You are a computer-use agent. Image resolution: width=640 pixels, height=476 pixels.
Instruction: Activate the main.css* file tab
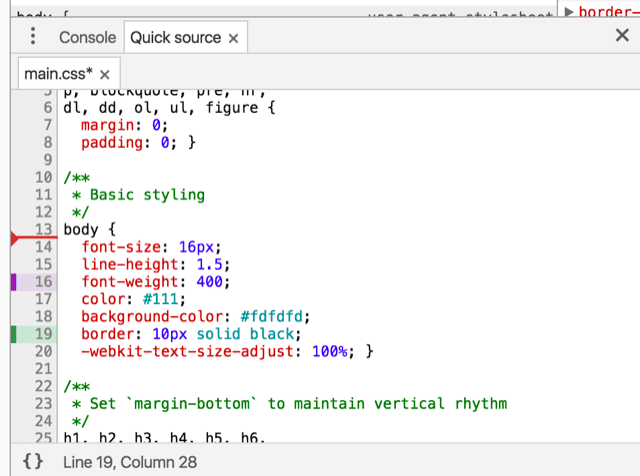(x=58, y=74)
